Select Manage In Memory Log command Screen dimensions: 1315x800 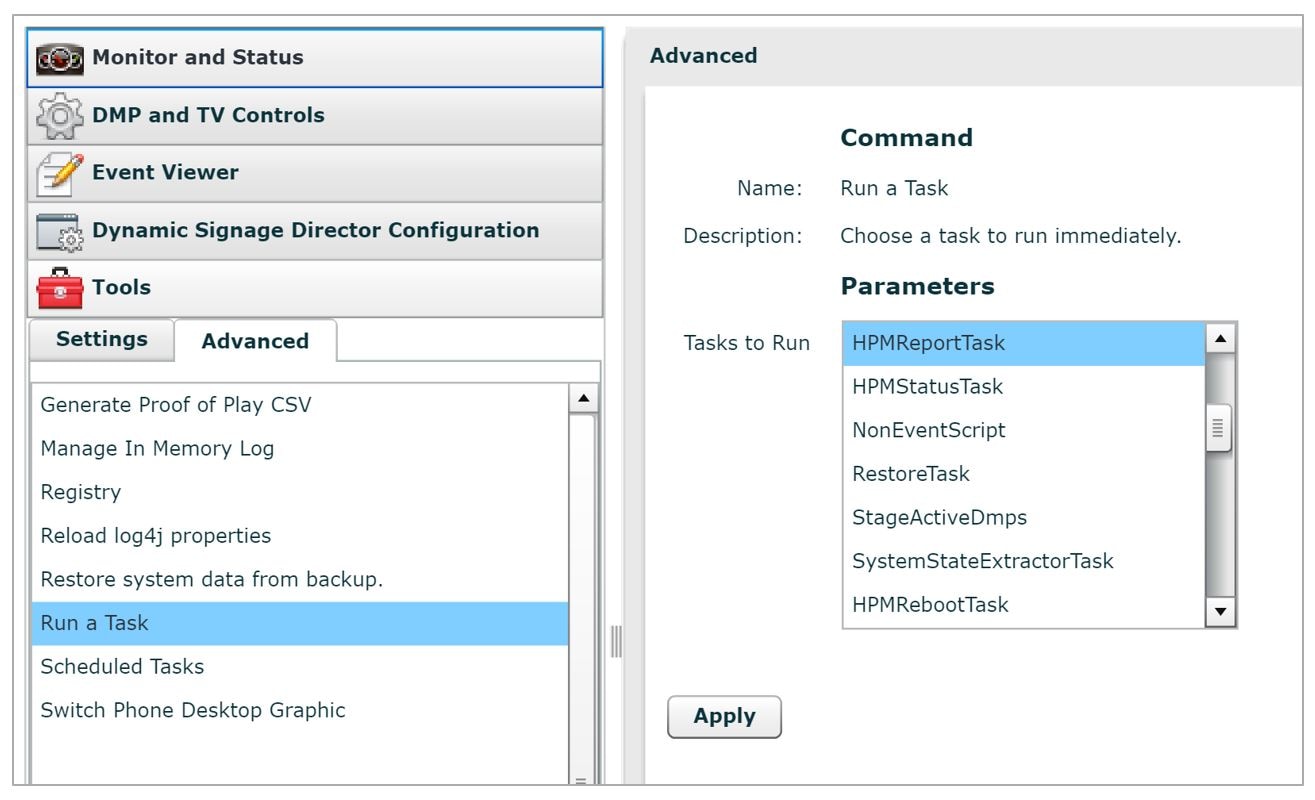pyautogui.click(x=300, y=449)
